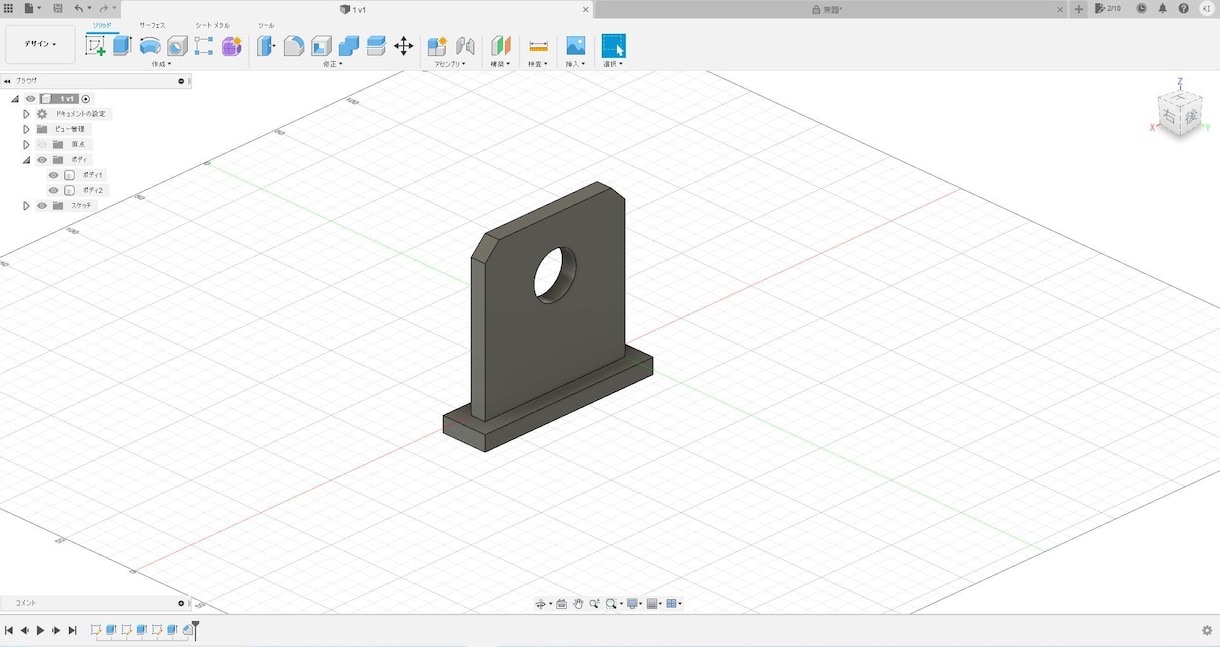
Task: Expand the 原点 folder node
Action: 27,144
